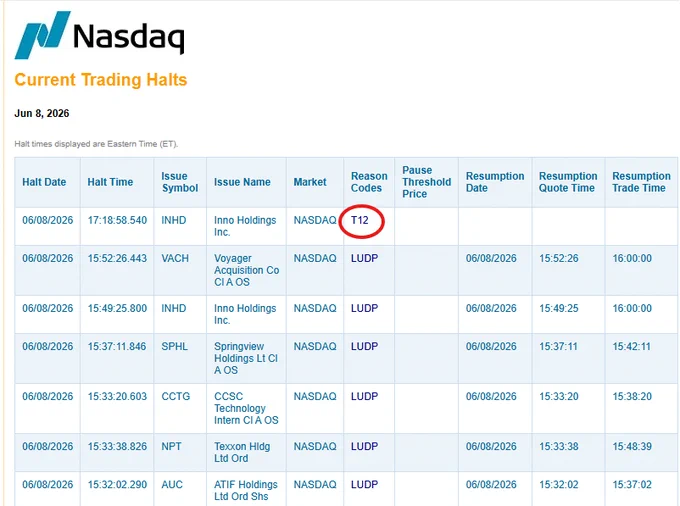Click resumption trade time 15:37:02

tap(632, 484)
